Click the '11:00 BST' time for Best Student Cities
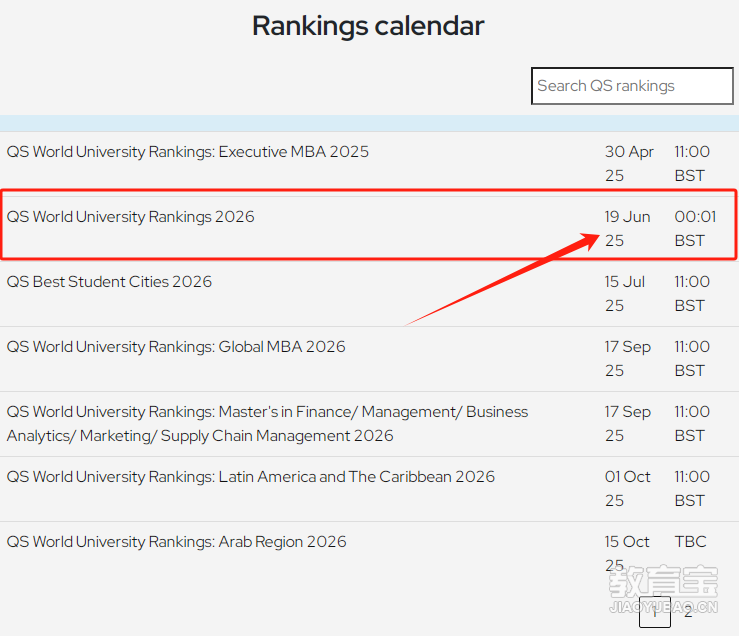 click(x=692, y=294)
